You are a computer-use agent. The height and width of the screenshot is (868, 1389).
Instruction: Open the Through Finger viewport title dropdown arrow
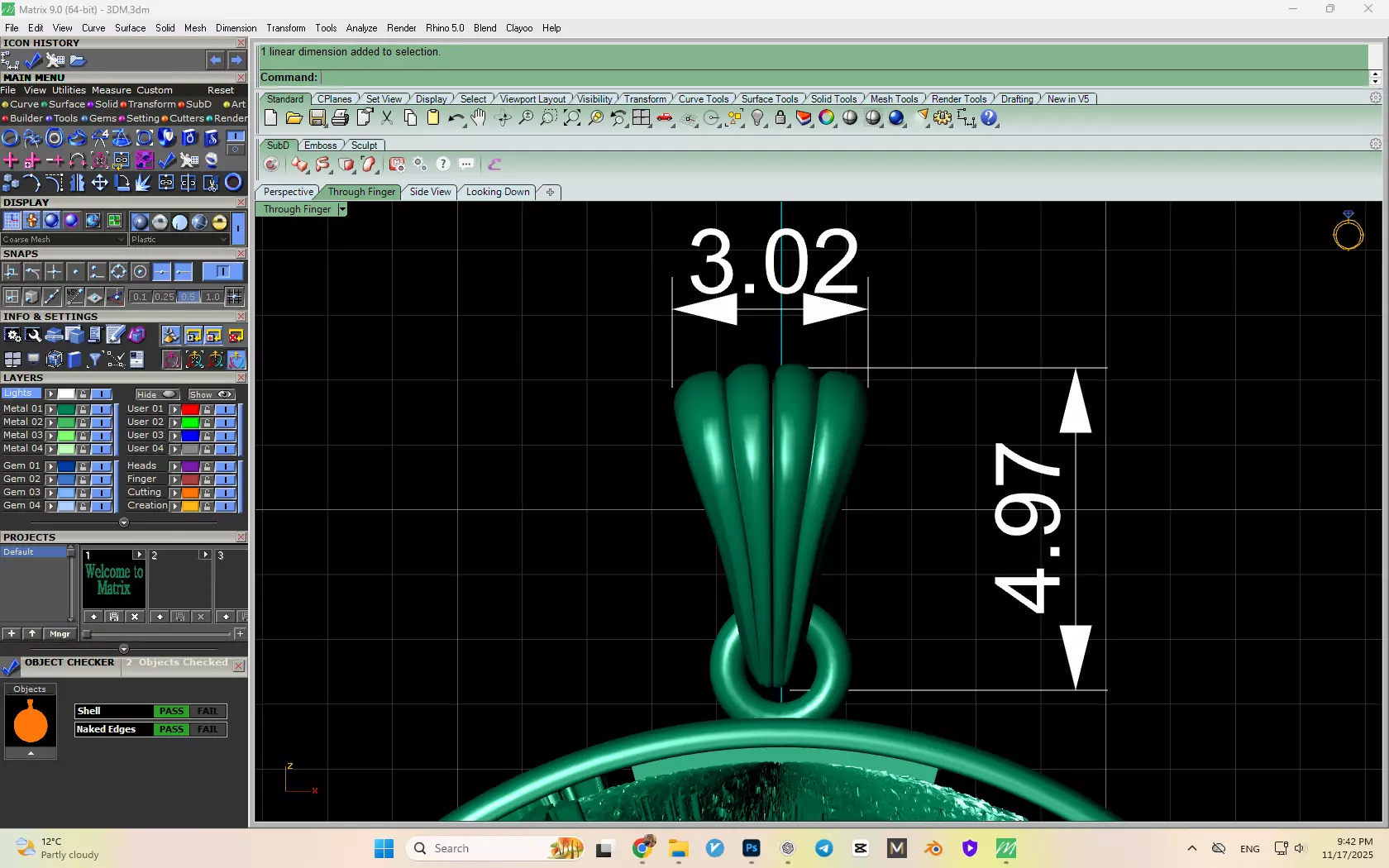point(342,209)
